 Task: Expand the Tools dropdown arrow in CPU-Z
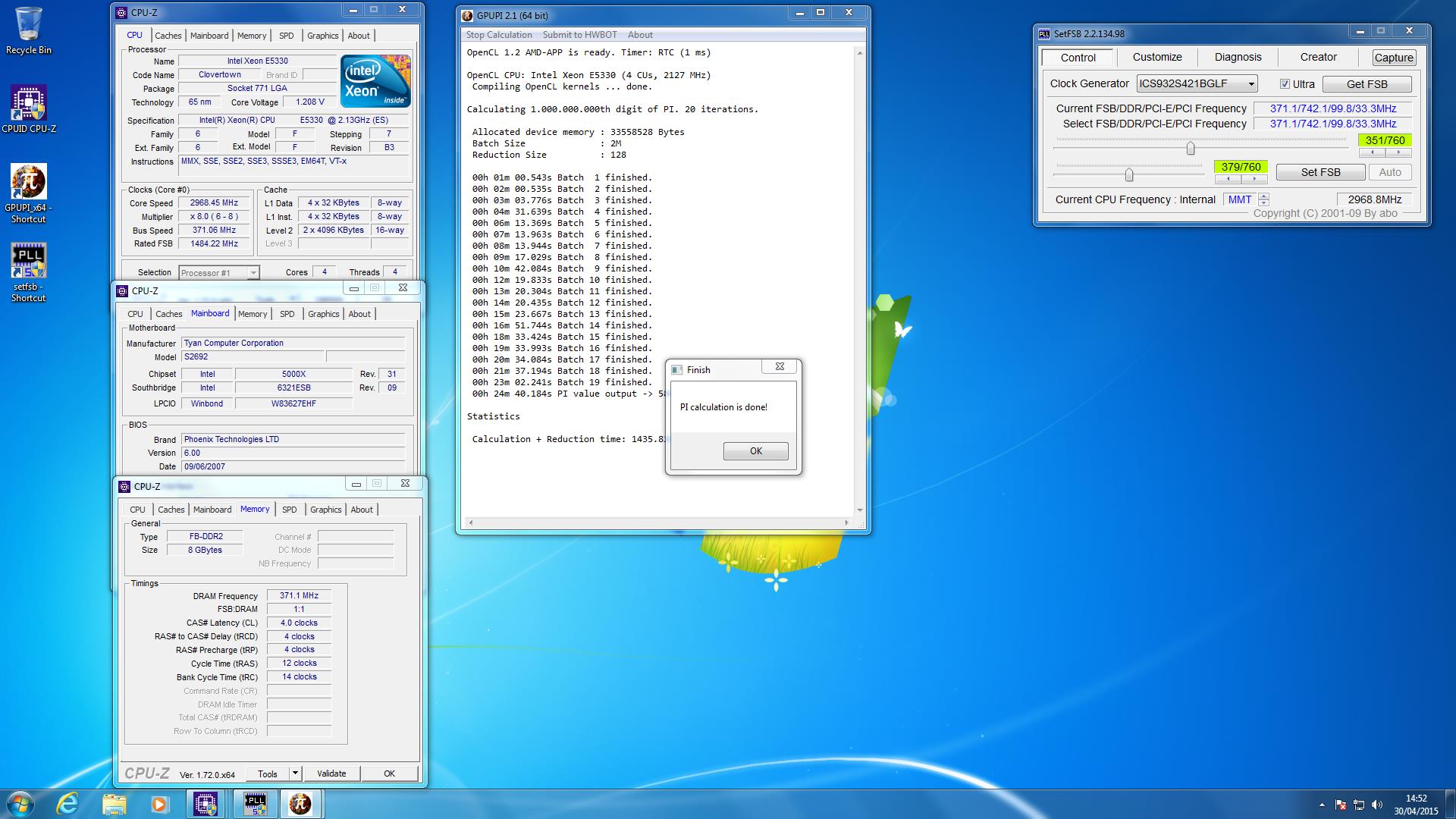[296, 773]
